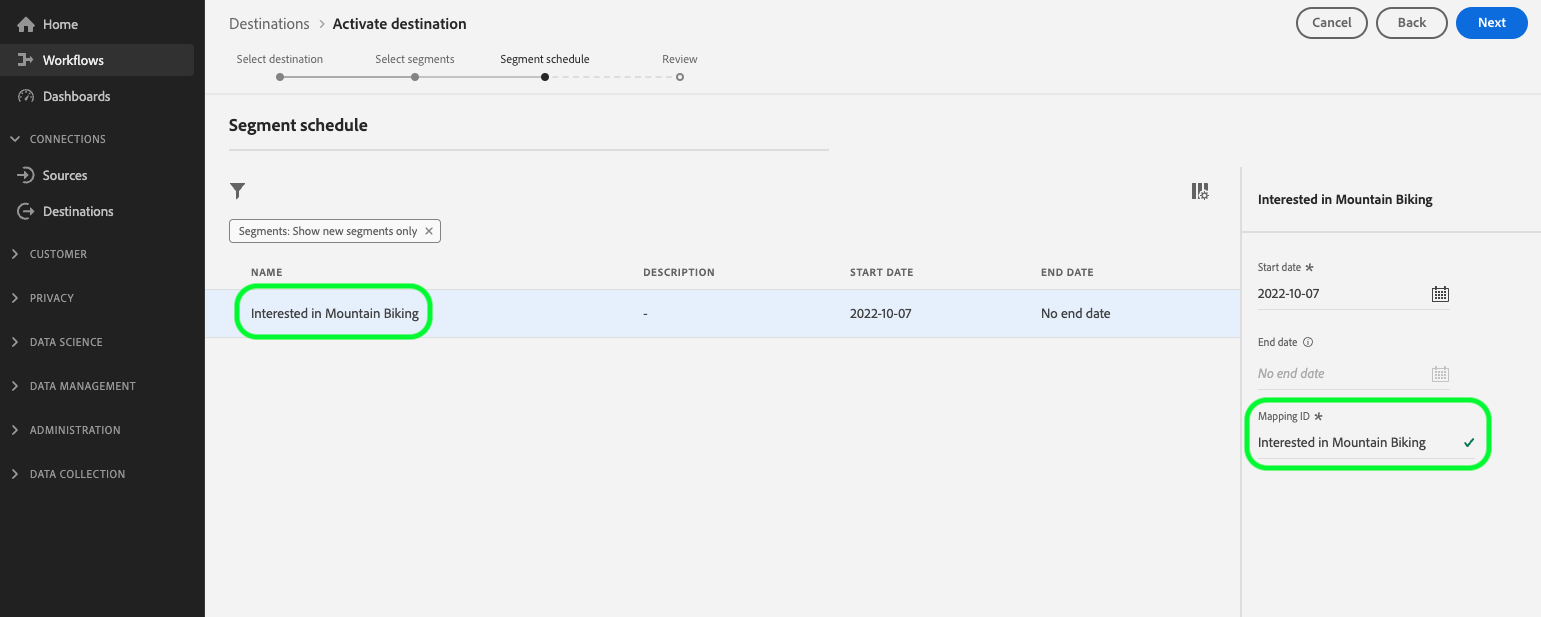Click the Segments: Show new segments only tag
1541x617 pixels.
[335, 231]
